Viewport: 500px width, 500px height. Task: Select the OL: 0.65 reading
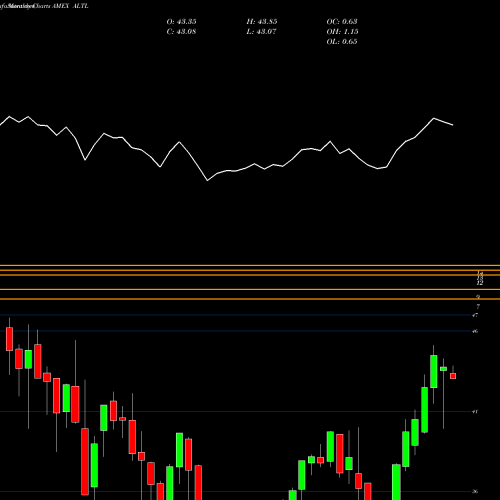click(342, 42)
